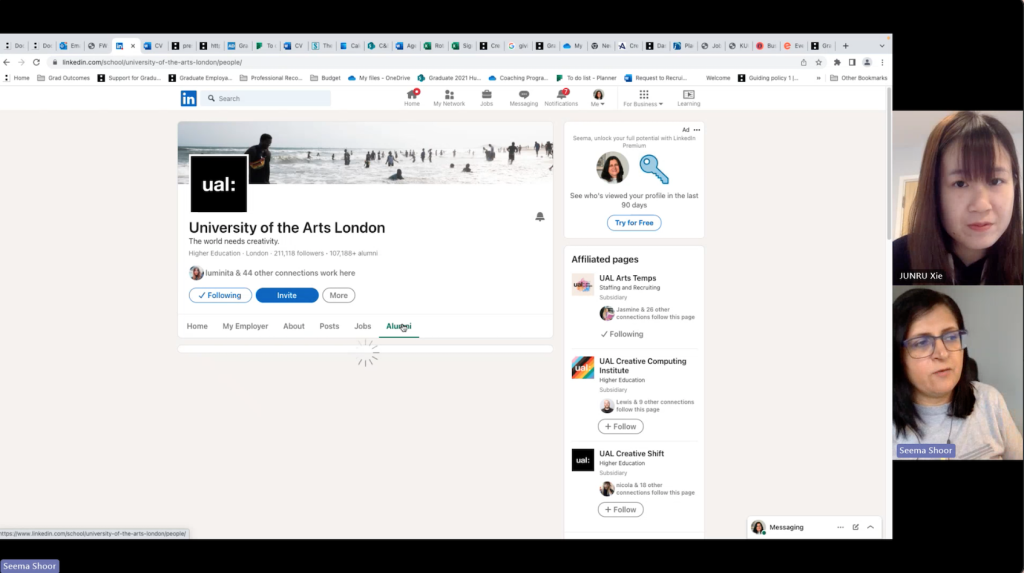Open the browser profile avatar icon
Viewport: 1024px width, 573px height.
pos(867,62)
